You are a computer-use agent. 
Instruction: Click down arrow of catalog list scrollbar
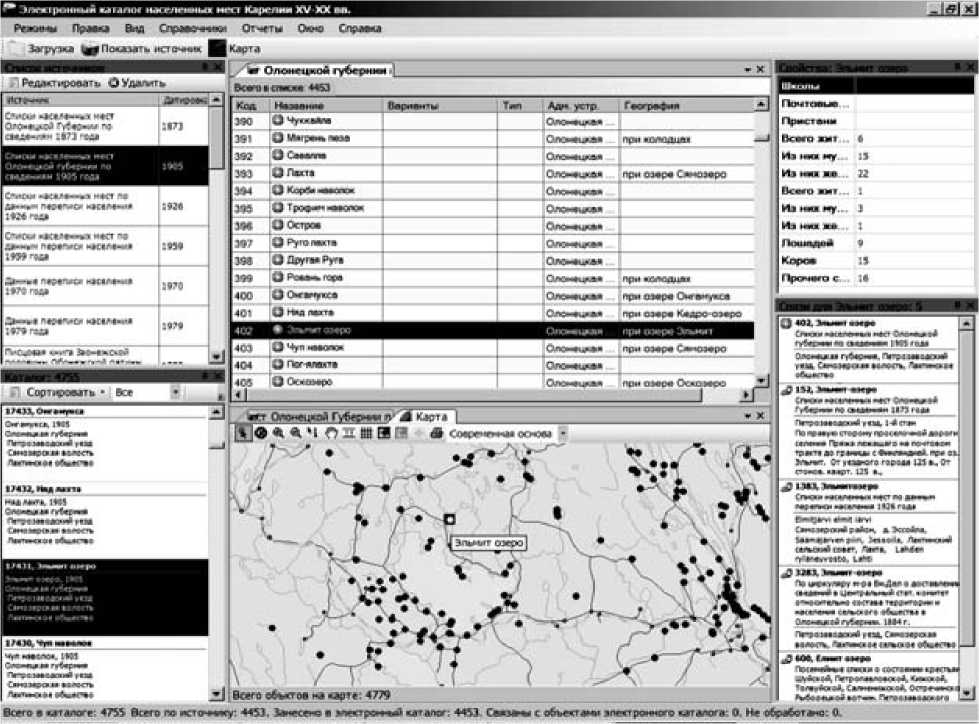[217, 693]
